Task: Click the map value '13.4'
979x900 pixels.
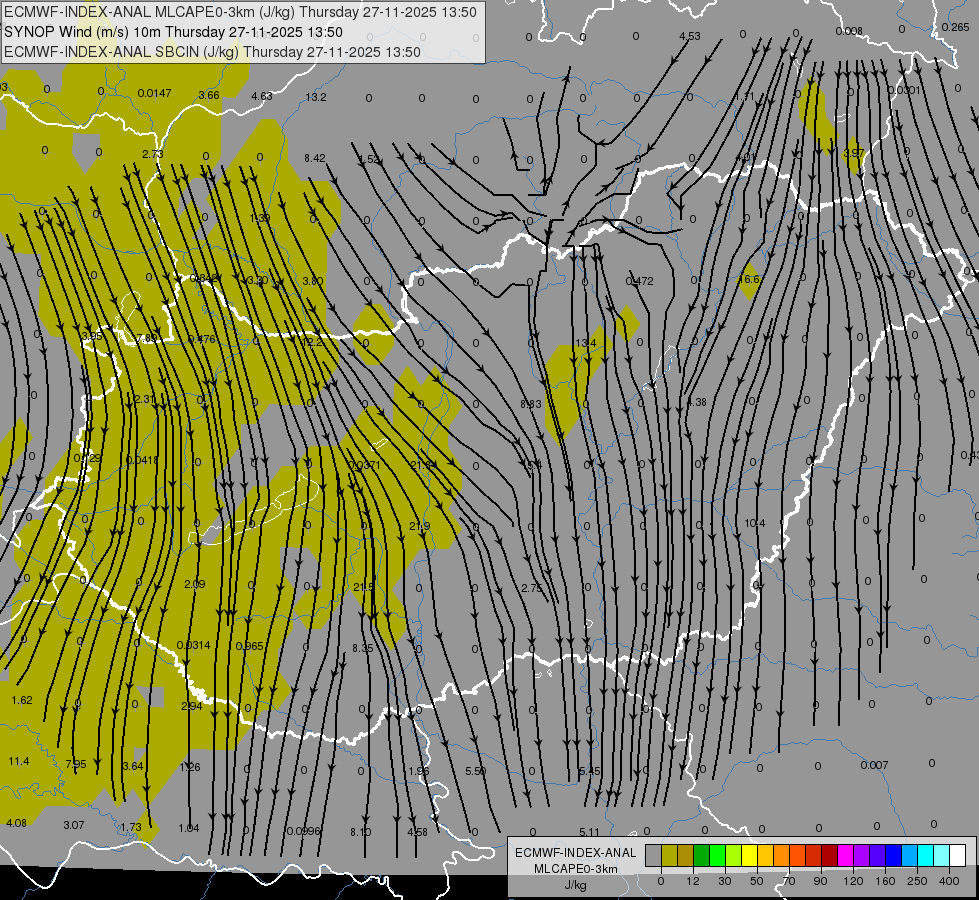Action: tap(586, 343)
